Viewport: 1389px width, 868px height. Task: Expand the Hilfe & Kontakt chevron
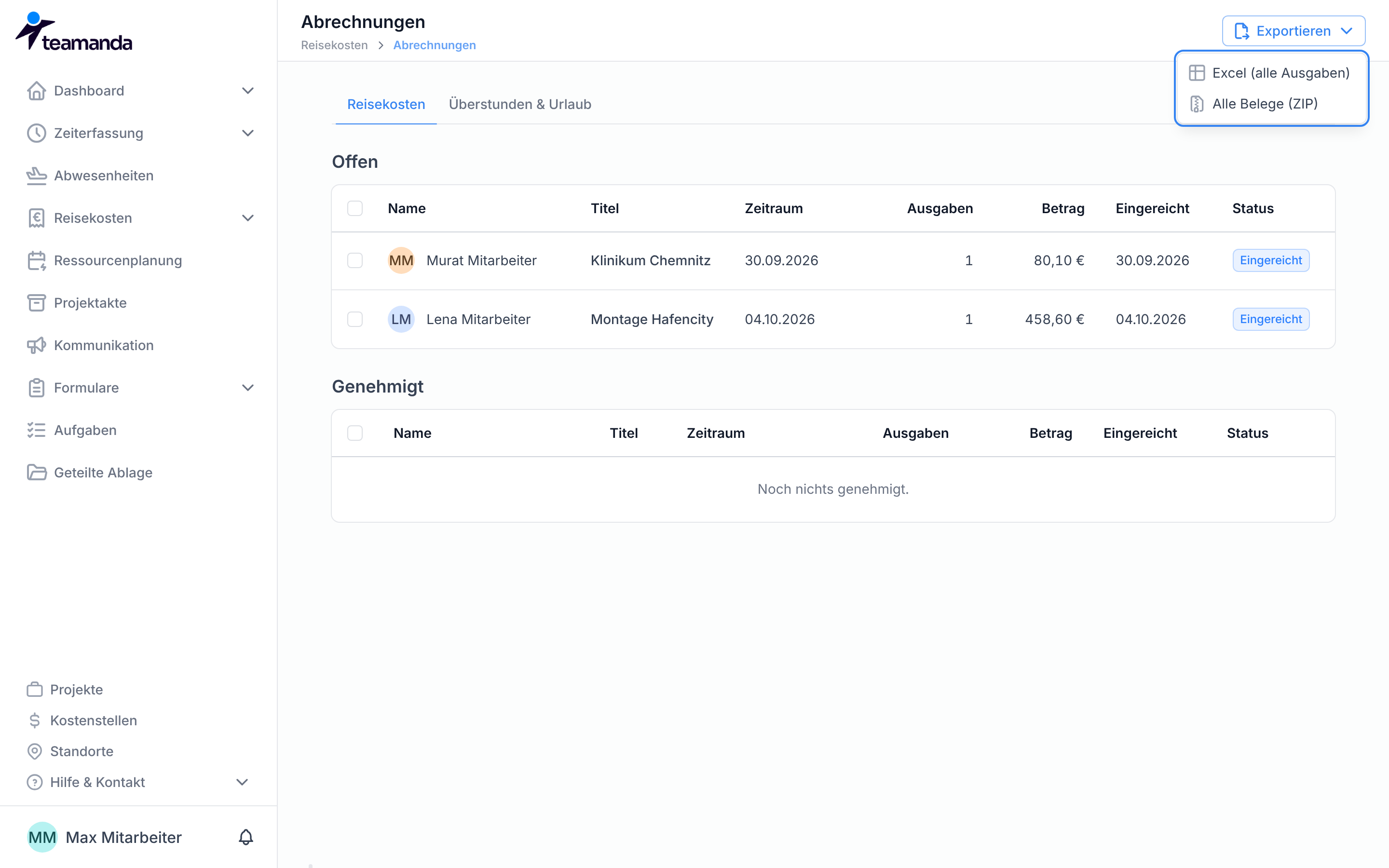[242, 783]
